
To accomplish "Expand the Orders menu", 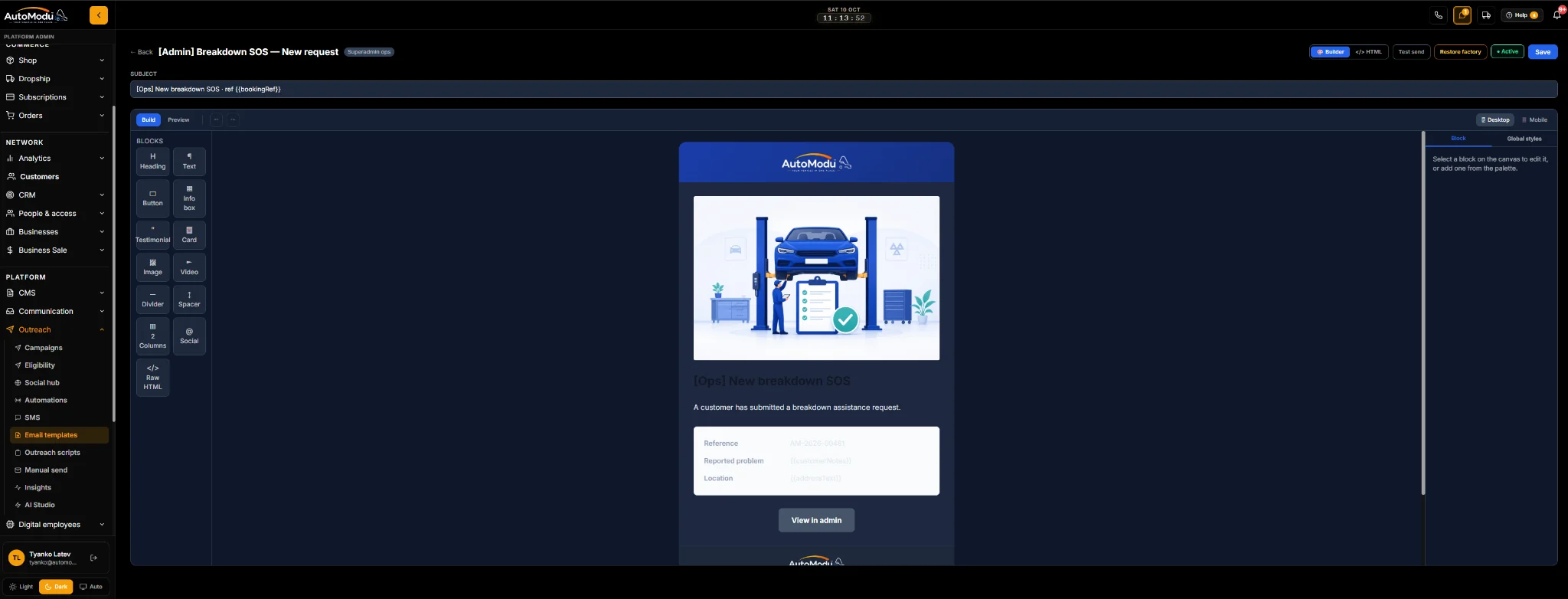I will (x=55, y=116).
